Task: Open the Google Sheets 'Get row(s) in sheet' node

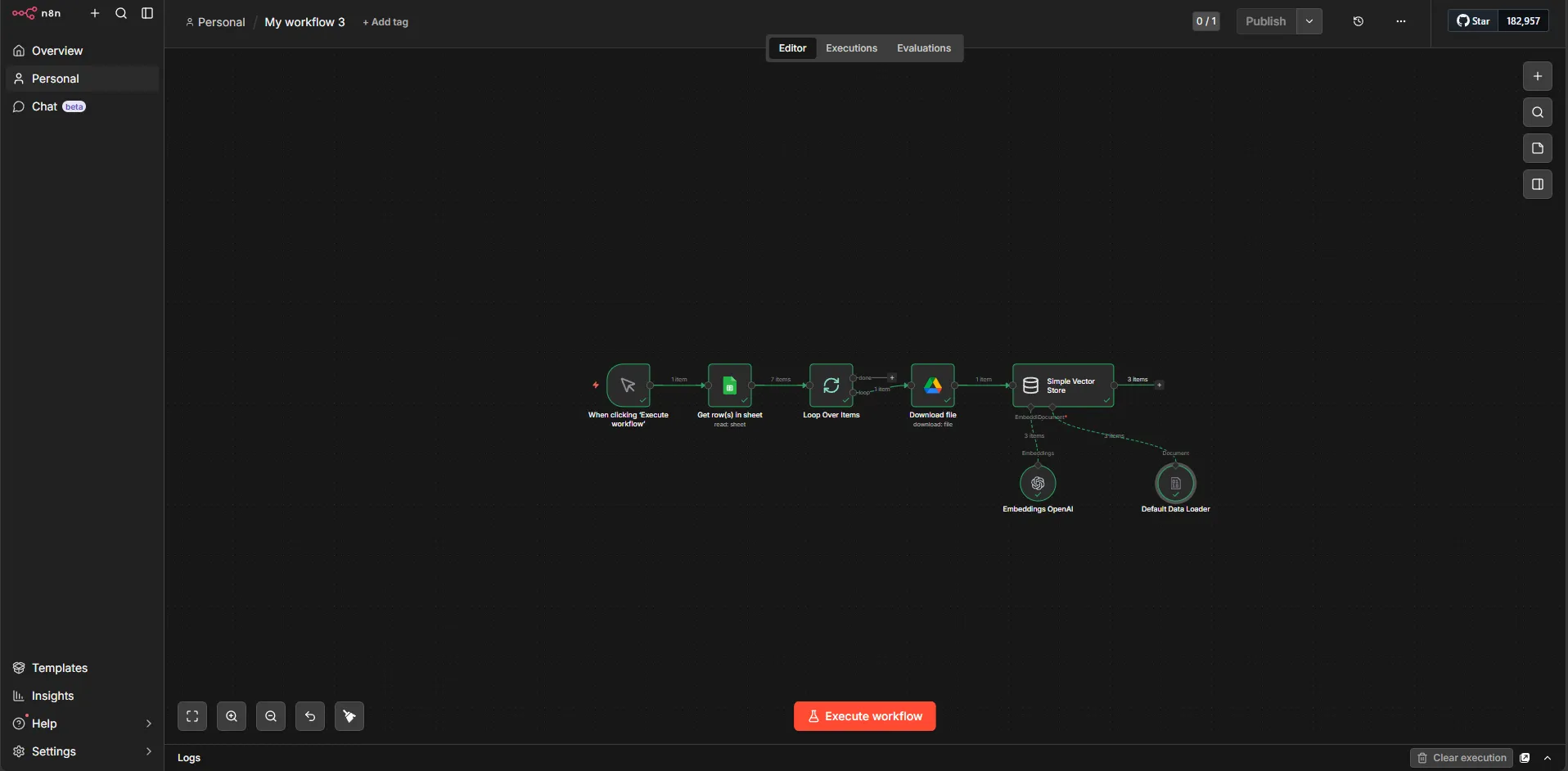Action: [x=729, y=385]
